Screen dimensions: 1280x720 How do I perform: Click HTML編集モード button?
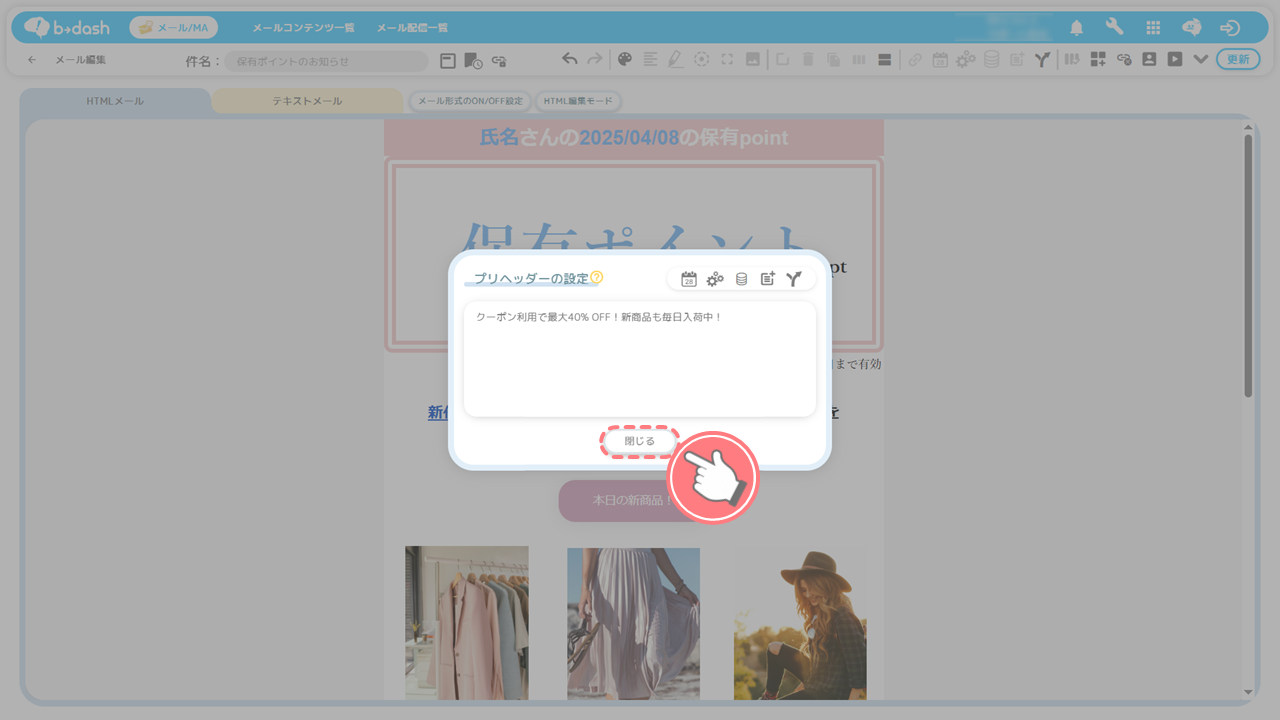(578, 101)
